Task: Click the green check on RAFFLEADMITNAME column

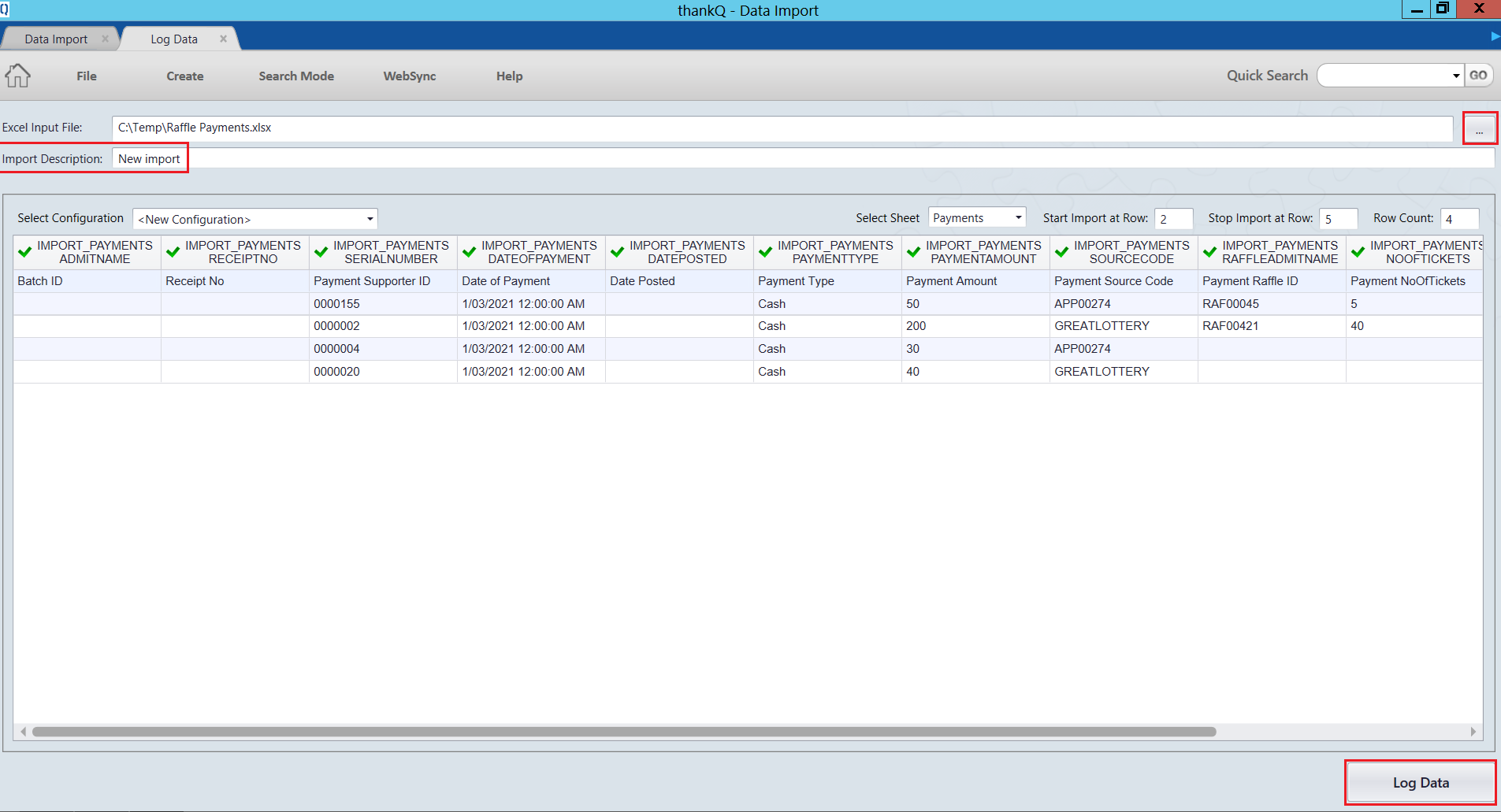Action: point(1210,252)
